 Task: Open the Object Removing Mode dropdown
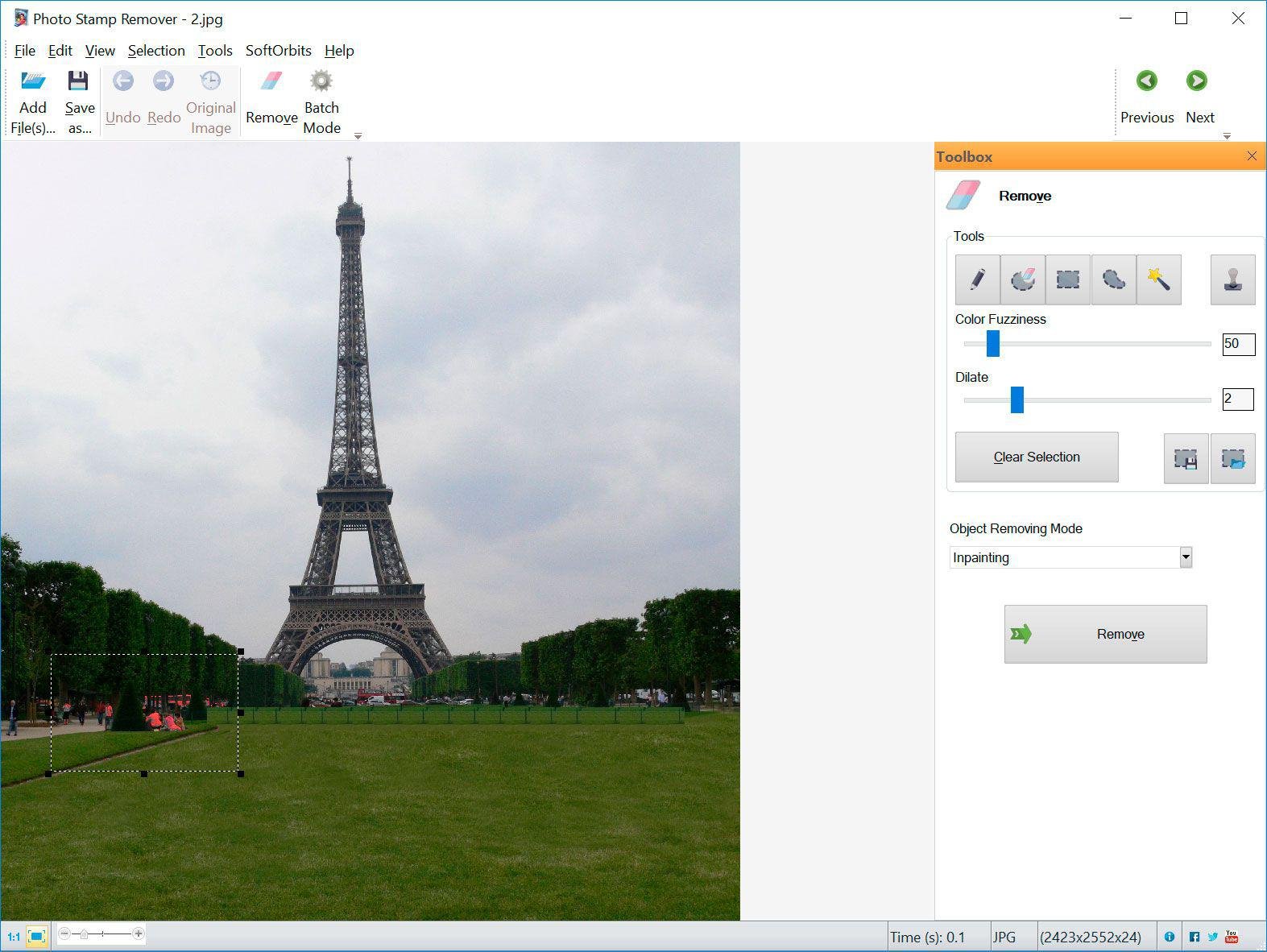pyautogui.click(x=1185, y=557)
